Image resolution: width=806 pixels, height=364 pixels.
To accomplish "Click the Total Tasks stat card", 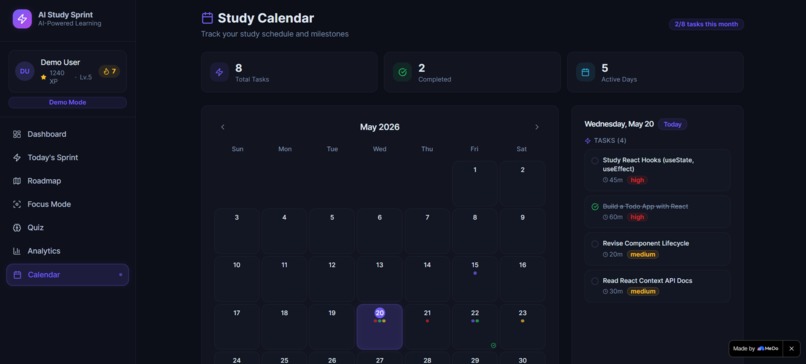I will [289, 72].
